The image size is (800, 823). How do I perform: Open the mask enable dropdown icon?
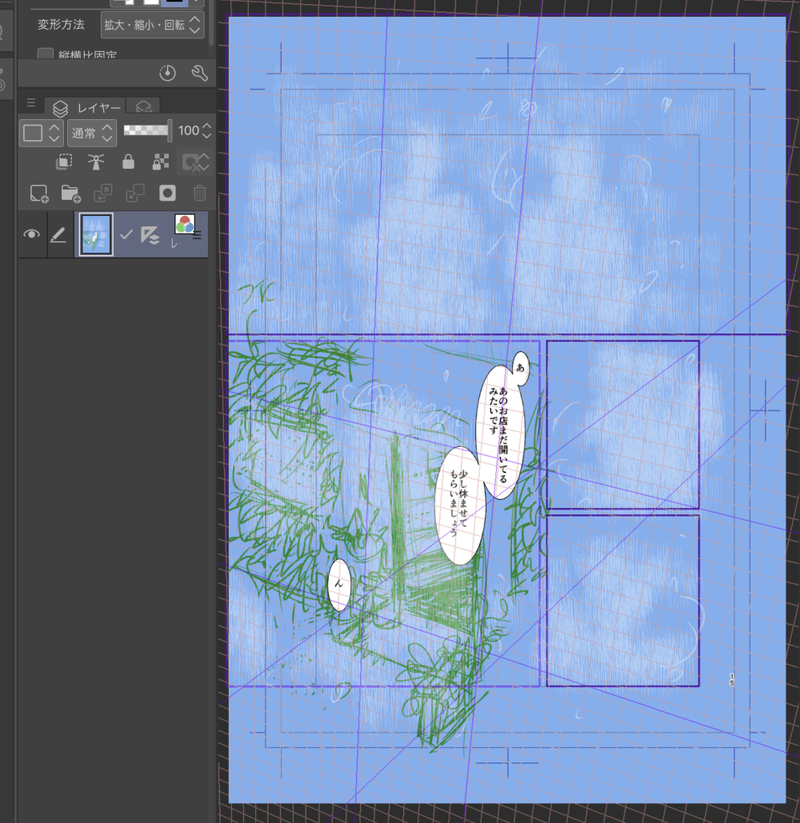195,162
